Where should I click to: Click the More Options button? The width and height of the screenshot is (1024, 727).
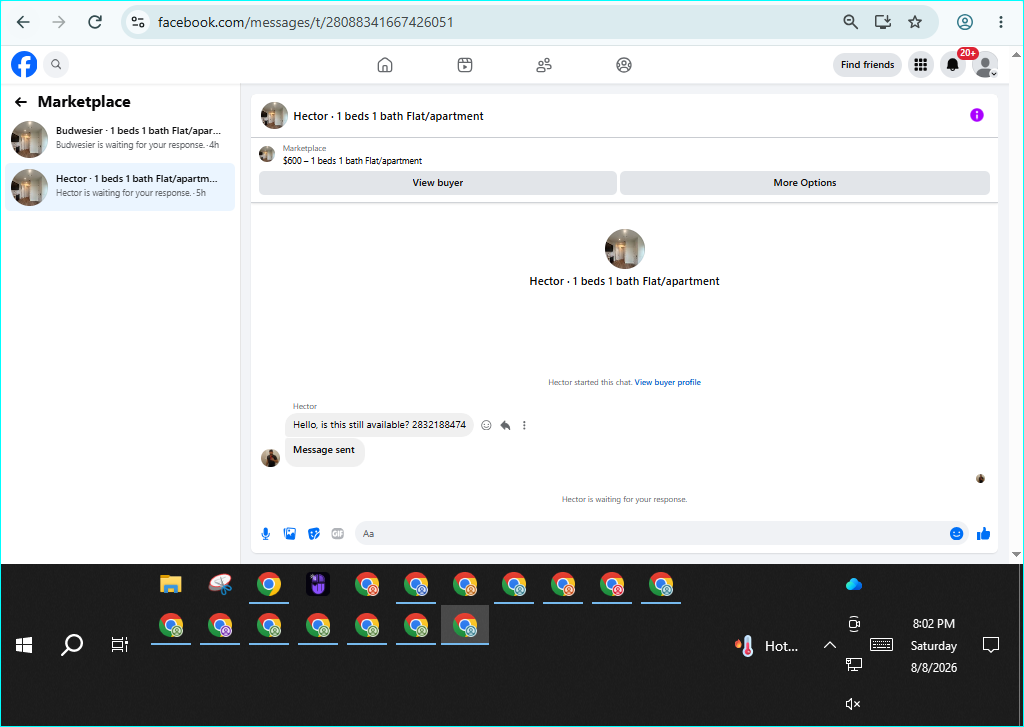click(805, 183)
